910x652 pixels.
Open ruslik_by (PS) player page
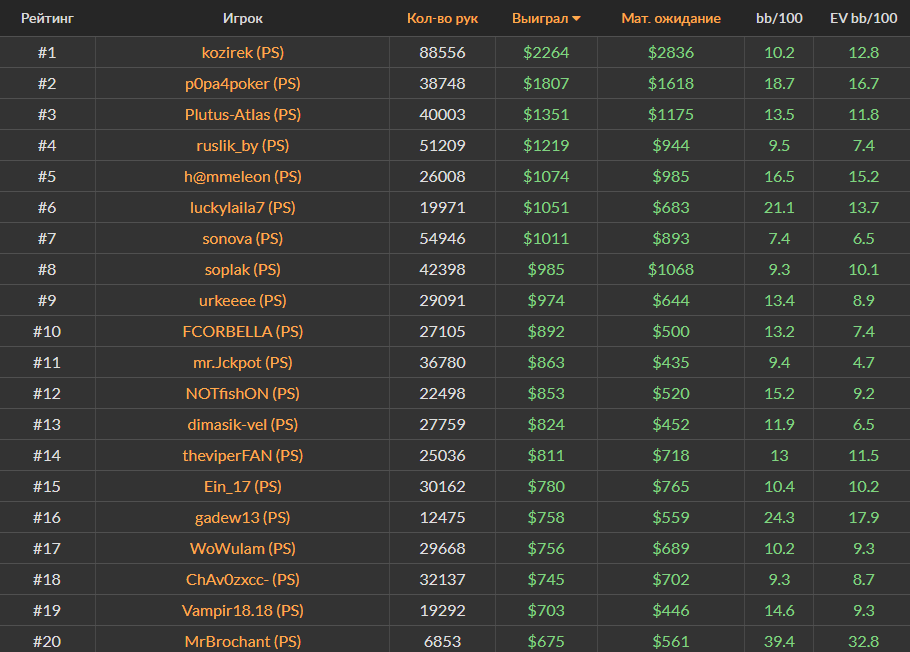point(242,145)
